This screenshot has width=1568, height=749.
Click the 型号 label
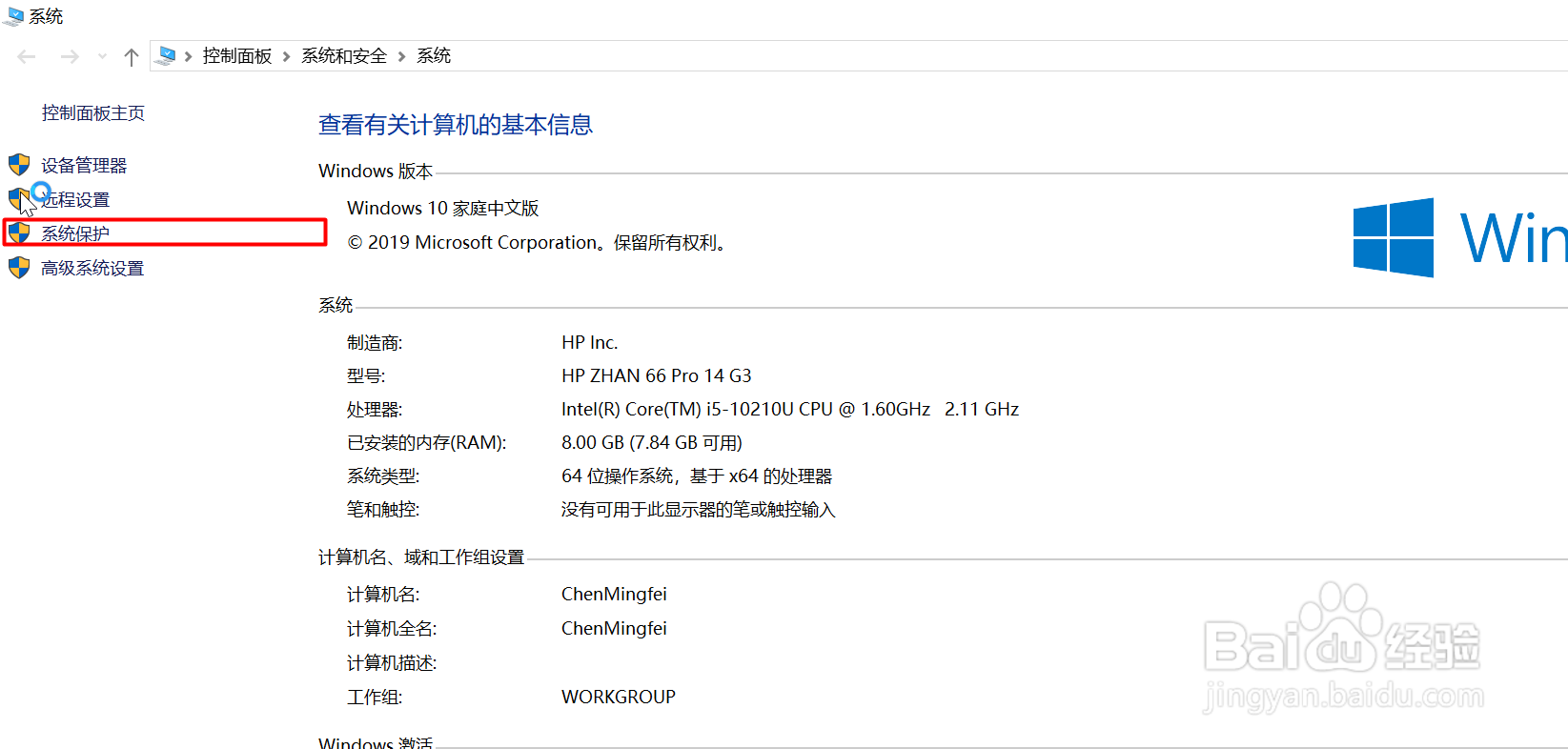click(366, 376)
